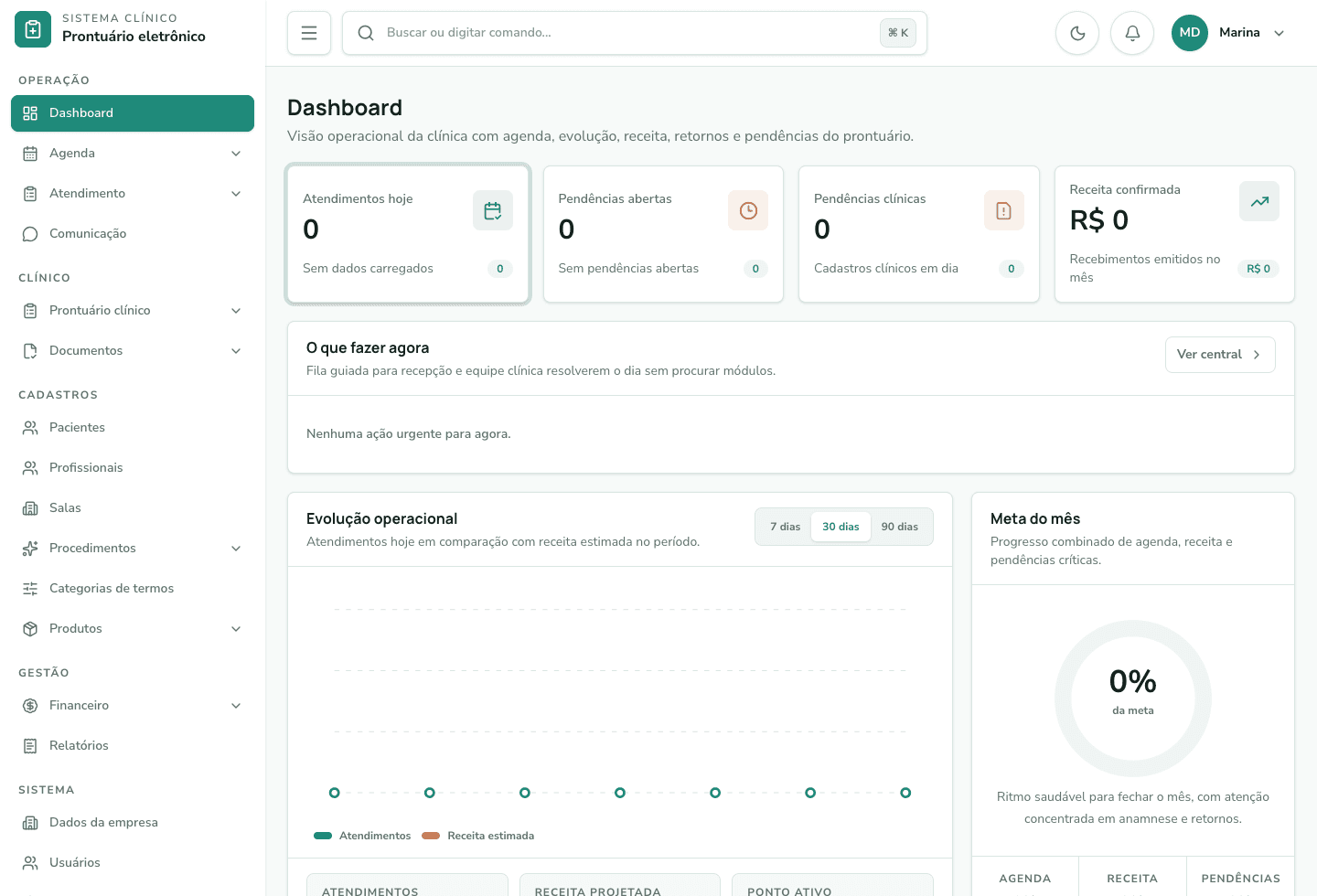Click the Categorias de termos sliders icon
The height and width of the screenshot is (896, 1317).
[x=30, y=589]
